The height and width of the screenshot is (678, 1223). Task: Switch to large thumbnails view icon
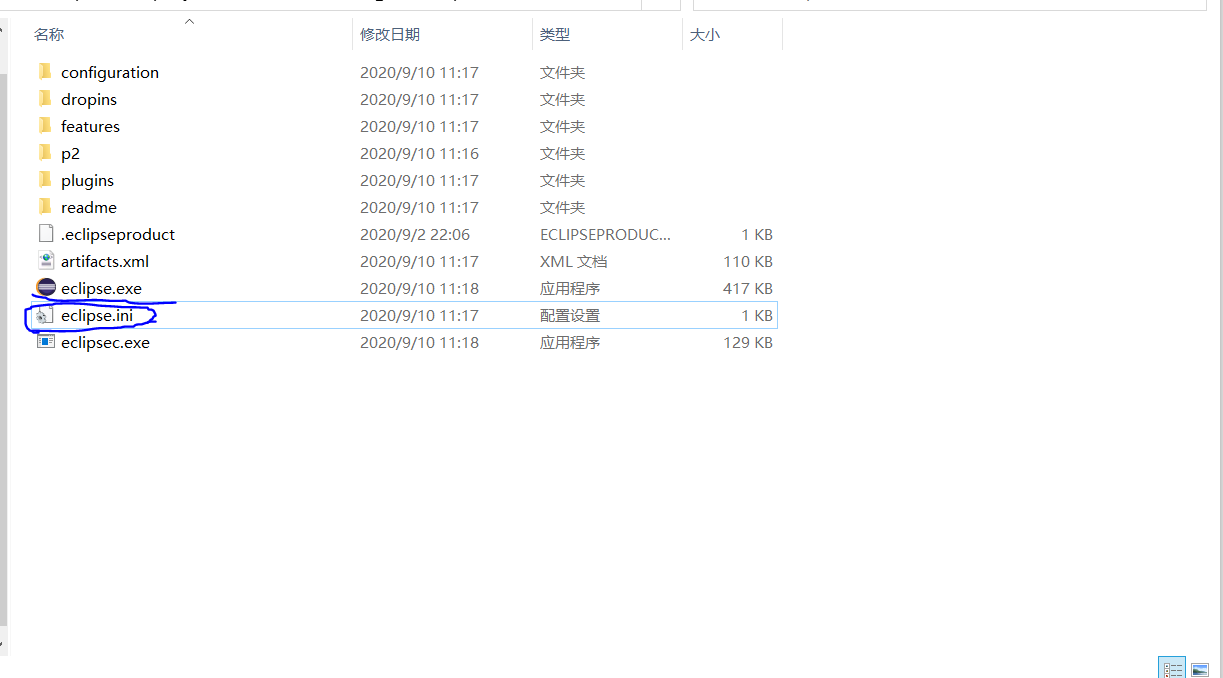point(1199,668)
